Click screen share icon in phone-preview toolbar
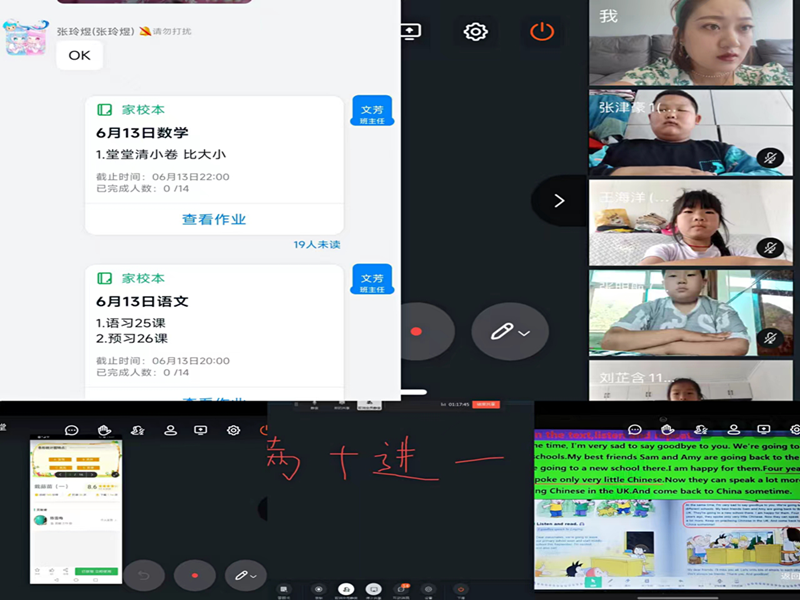Screen dimensions: 800x600 point(201,431)
